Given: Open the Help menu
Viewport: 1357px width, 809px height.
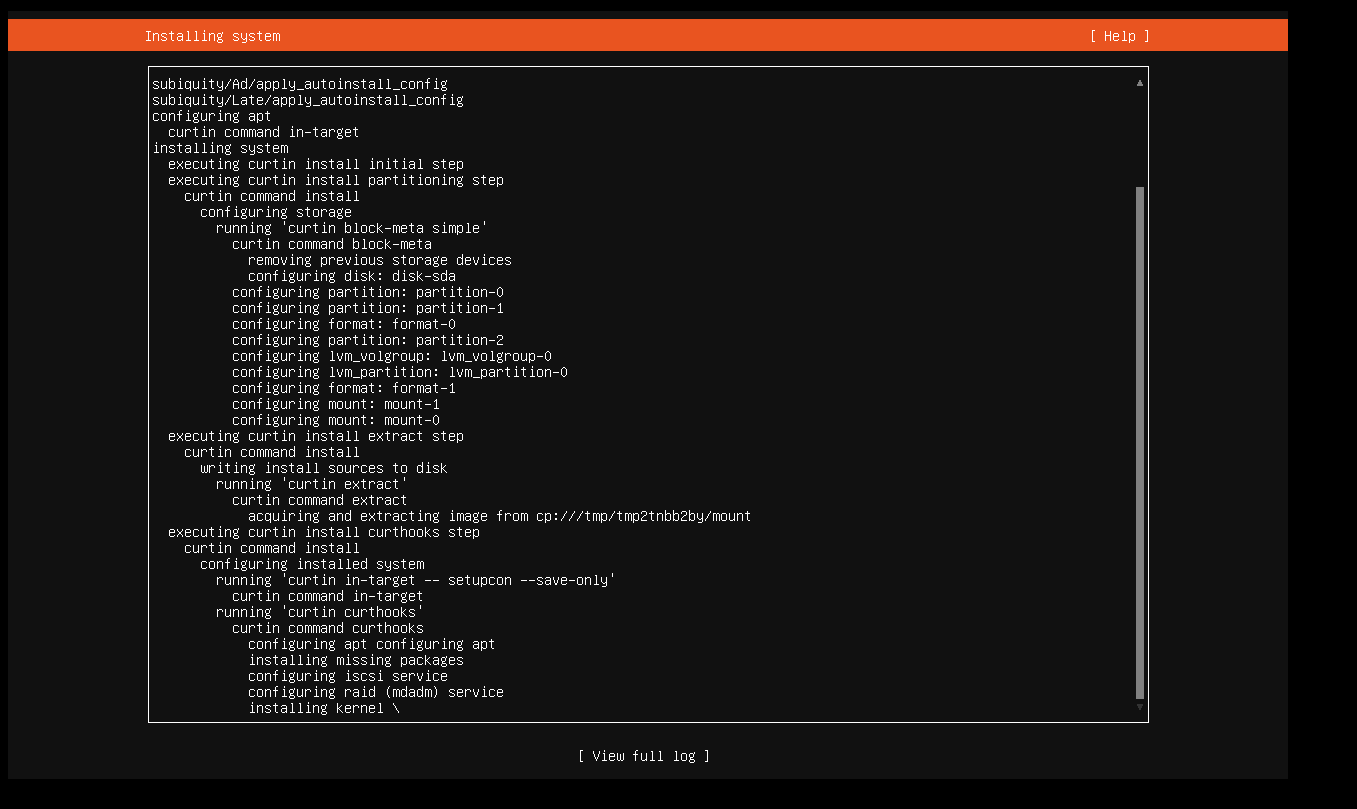Looking at the screenshot, I should (1120, 36).
